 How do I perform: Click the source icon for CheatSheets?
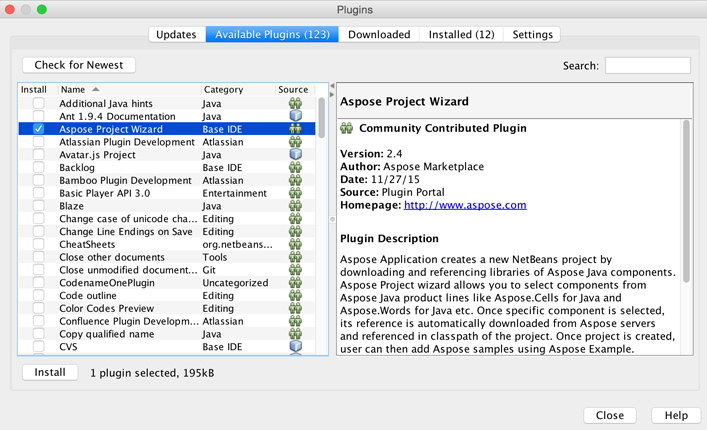295,245
